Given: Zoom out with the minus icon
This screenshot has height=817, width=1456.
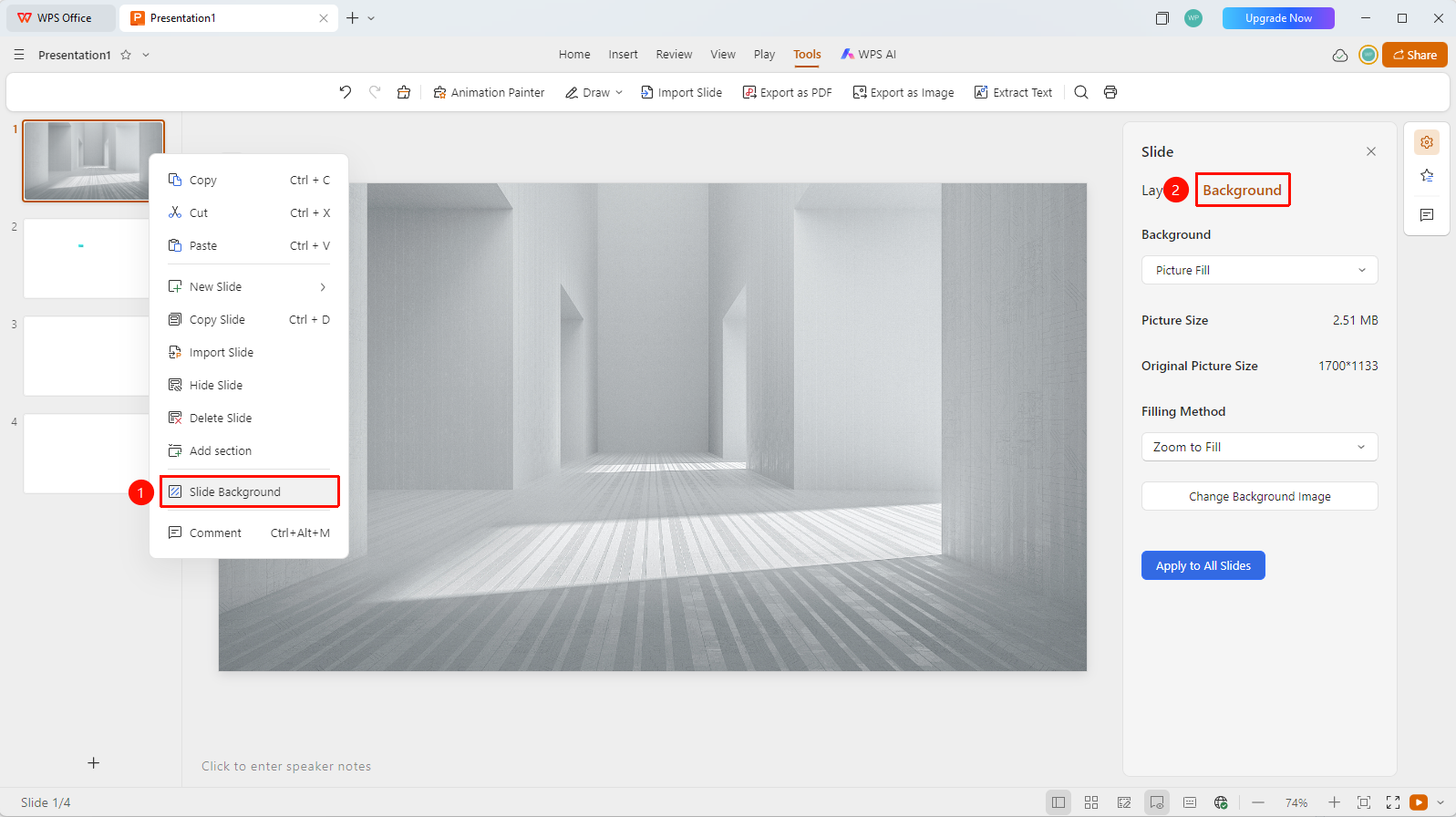Looking at the screenshot, I should click(x=1258, y=802).
